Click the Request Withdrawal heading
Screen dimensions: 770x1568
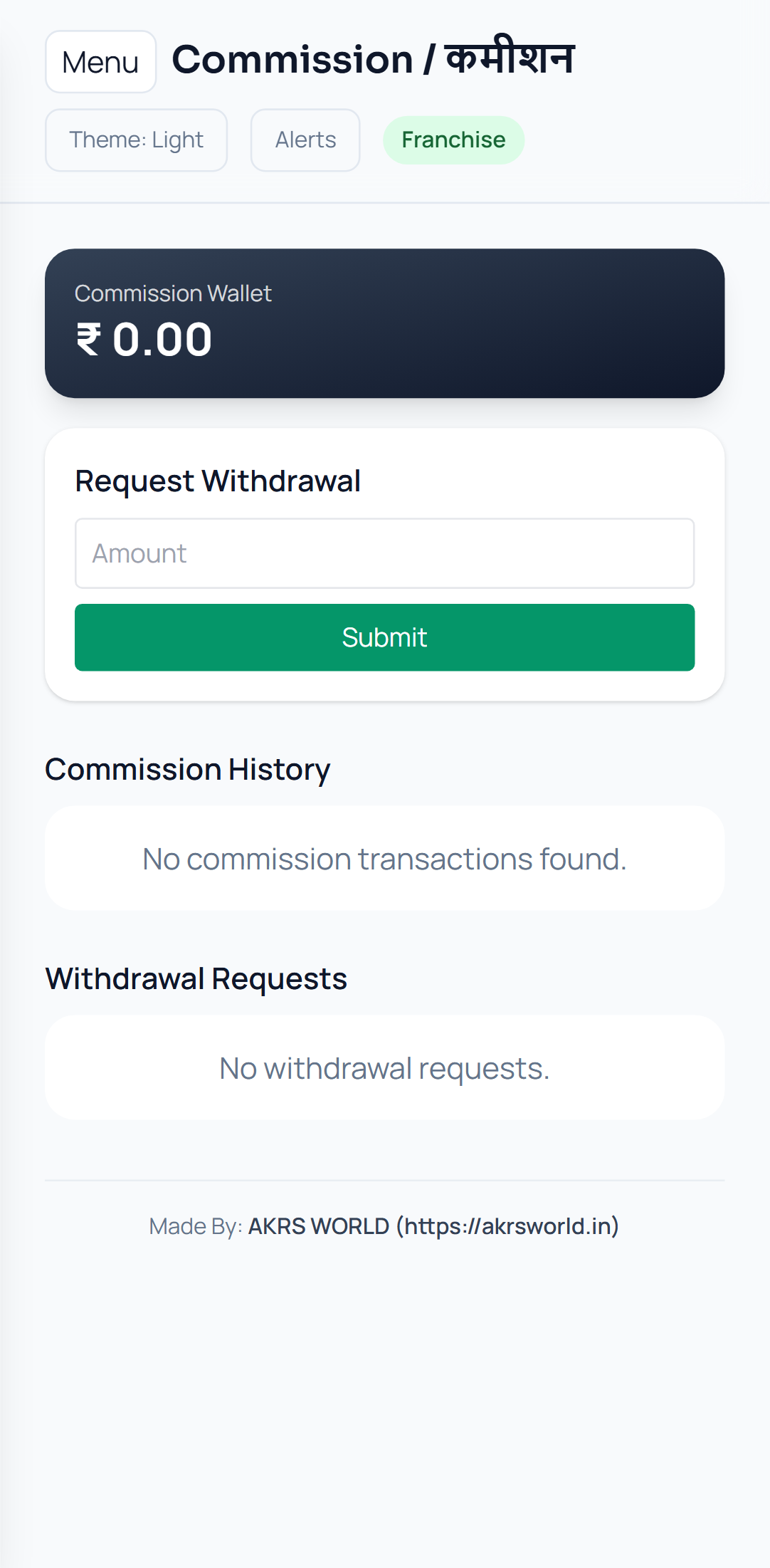coord(218,481)
